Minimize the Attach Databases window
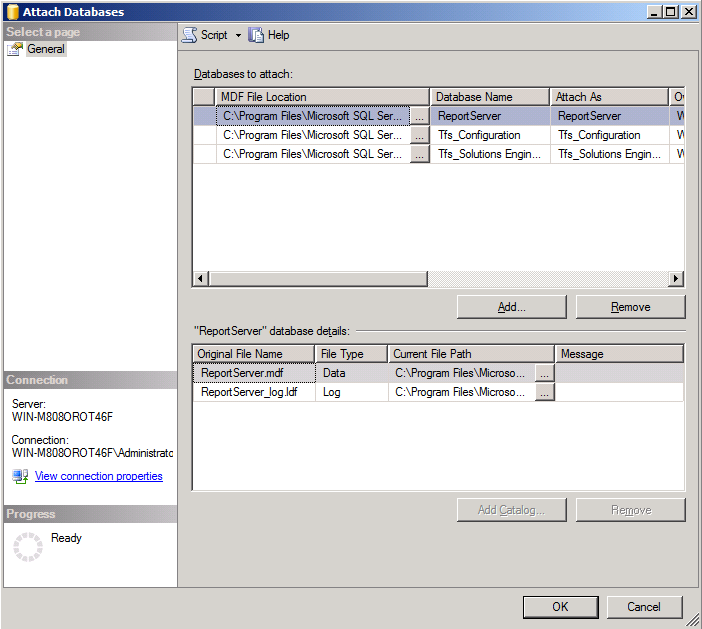 coord(655,12)
